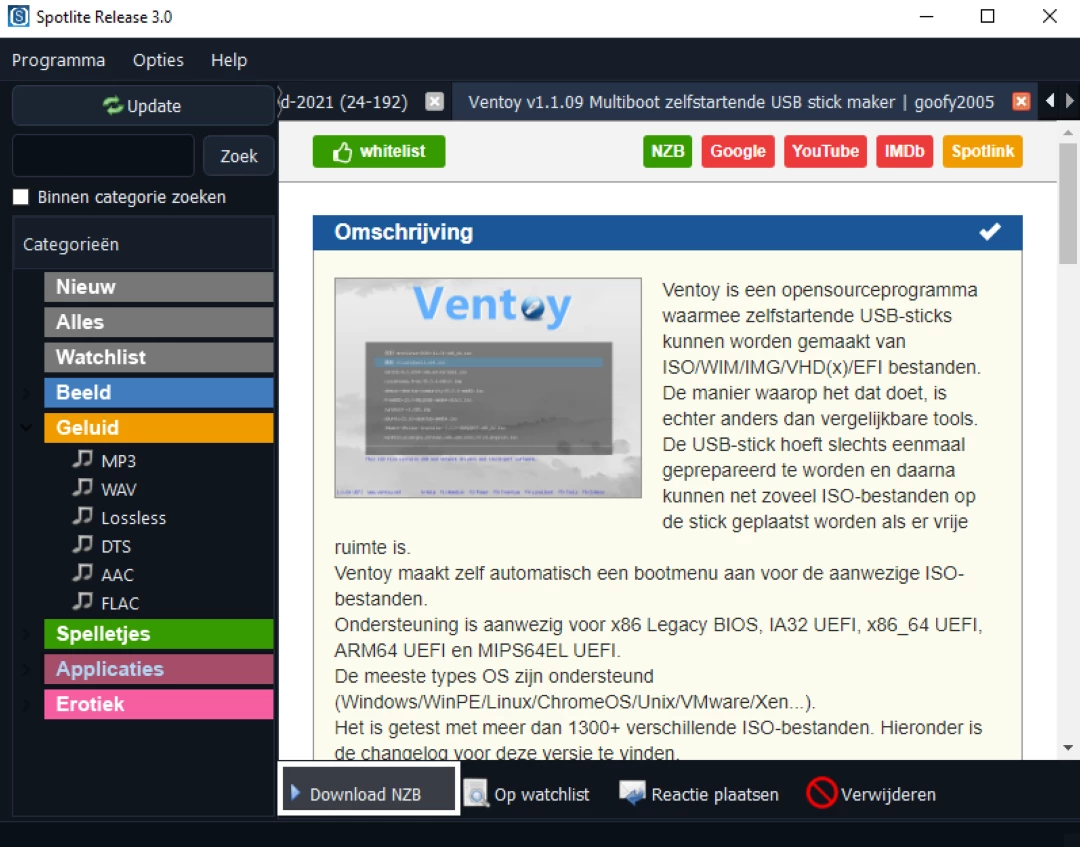Viewport: 1080px width, 847px height.
Task: Open Reactie plaatsen to write a comment
Action: 633,793
